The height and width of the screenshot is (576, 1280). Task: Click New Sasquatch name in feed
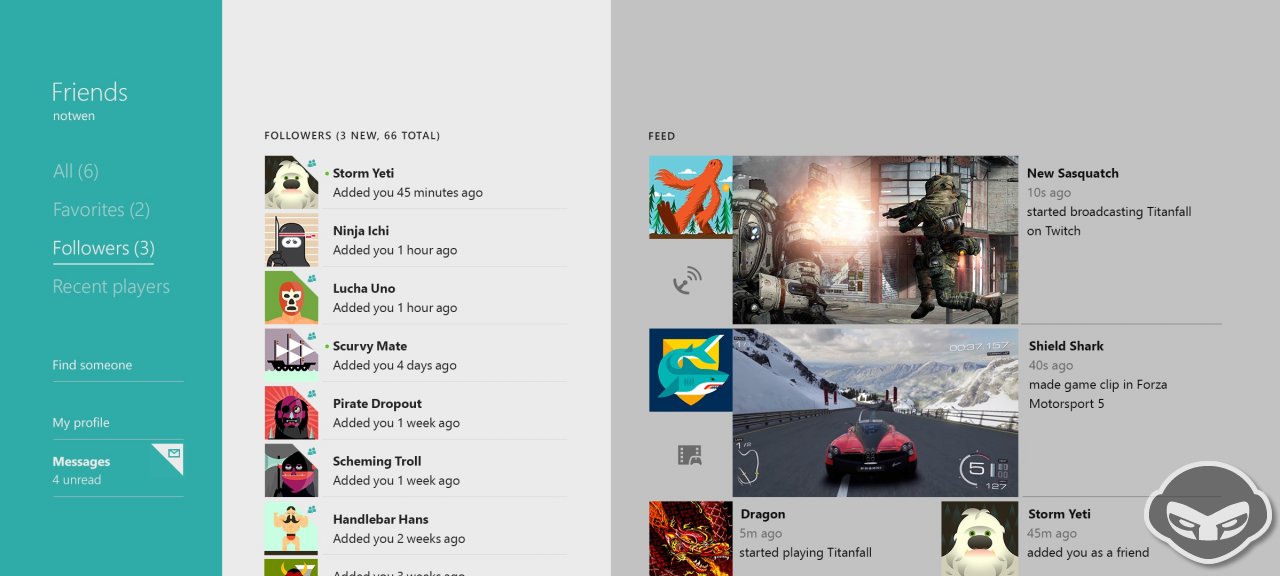pos(1073,173)
